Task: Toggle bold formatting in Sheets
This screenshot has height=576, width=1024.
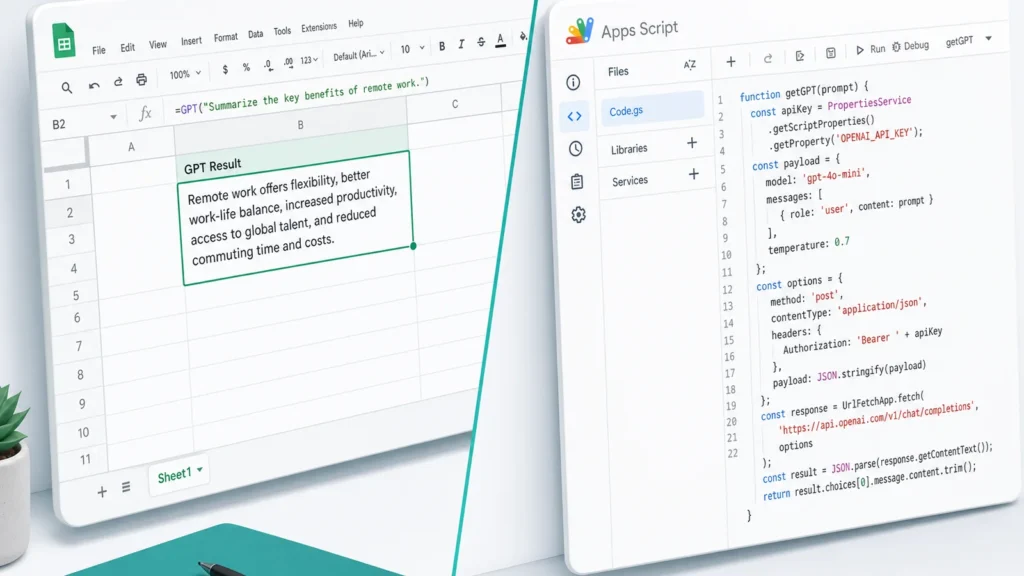Action: click(442, 46)
